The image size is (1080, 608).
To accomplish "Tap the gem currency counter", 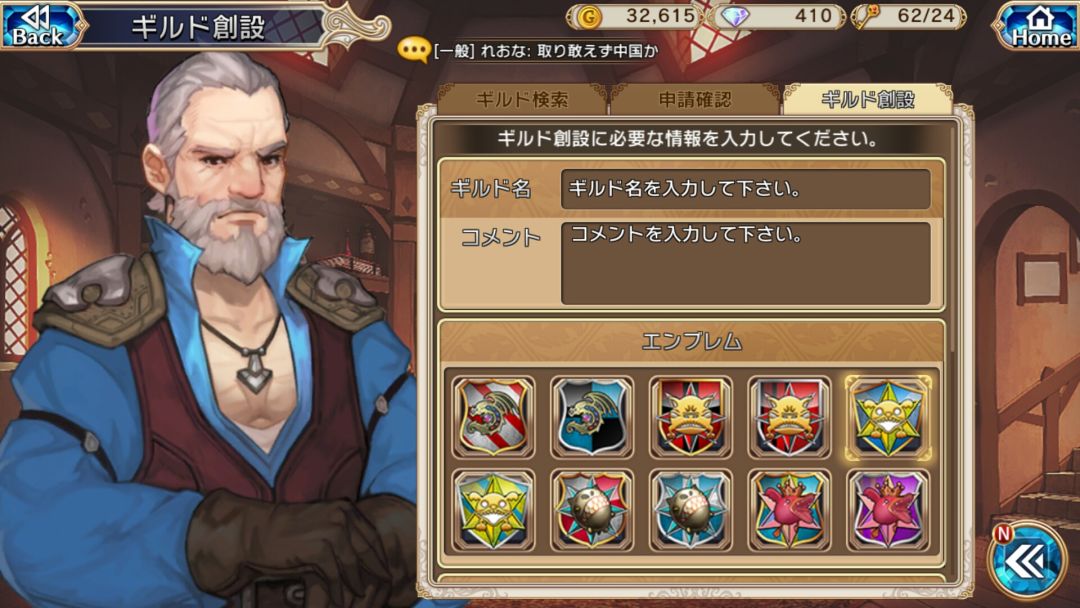I will coord(777,16).
